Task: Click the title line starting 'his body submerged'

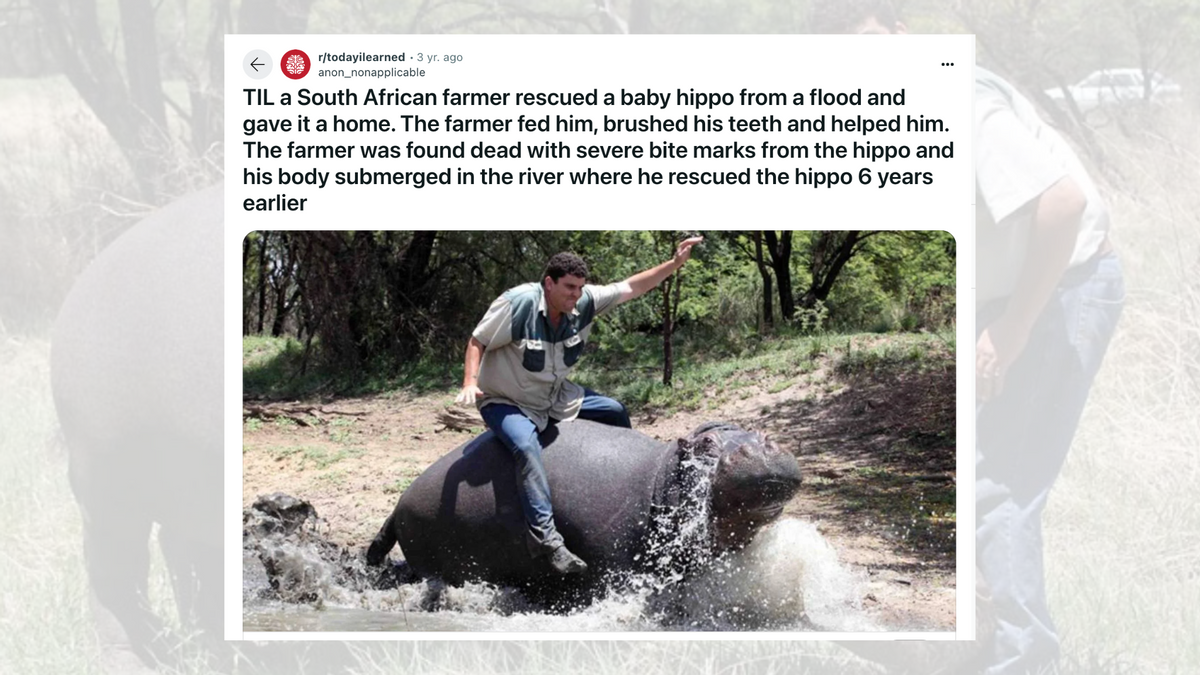Action: click(x=588, y=177)
